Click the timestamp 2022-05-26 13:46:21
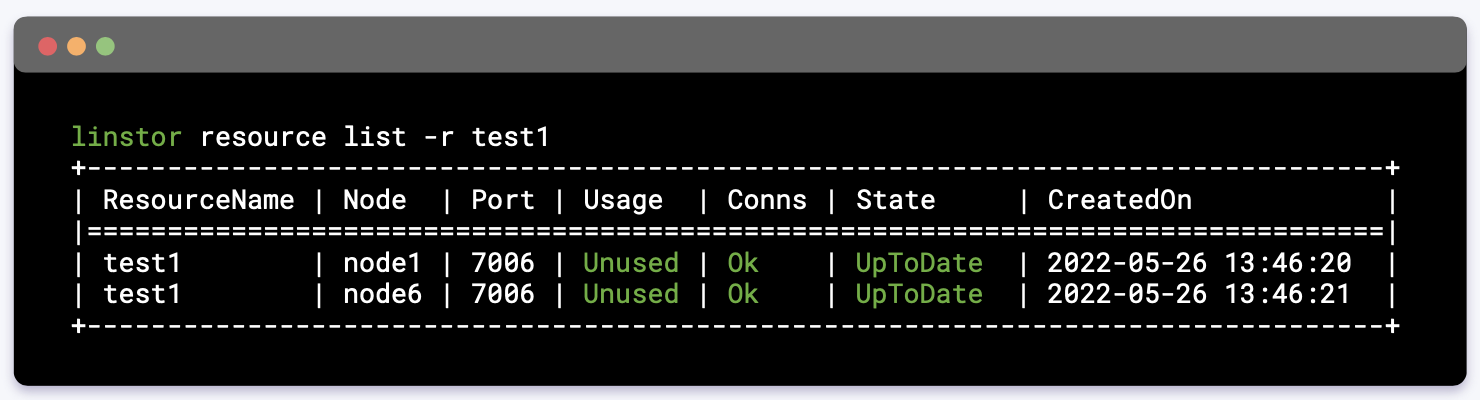1480x400 pixels. pyautogui.click(x=1199, y=294)
